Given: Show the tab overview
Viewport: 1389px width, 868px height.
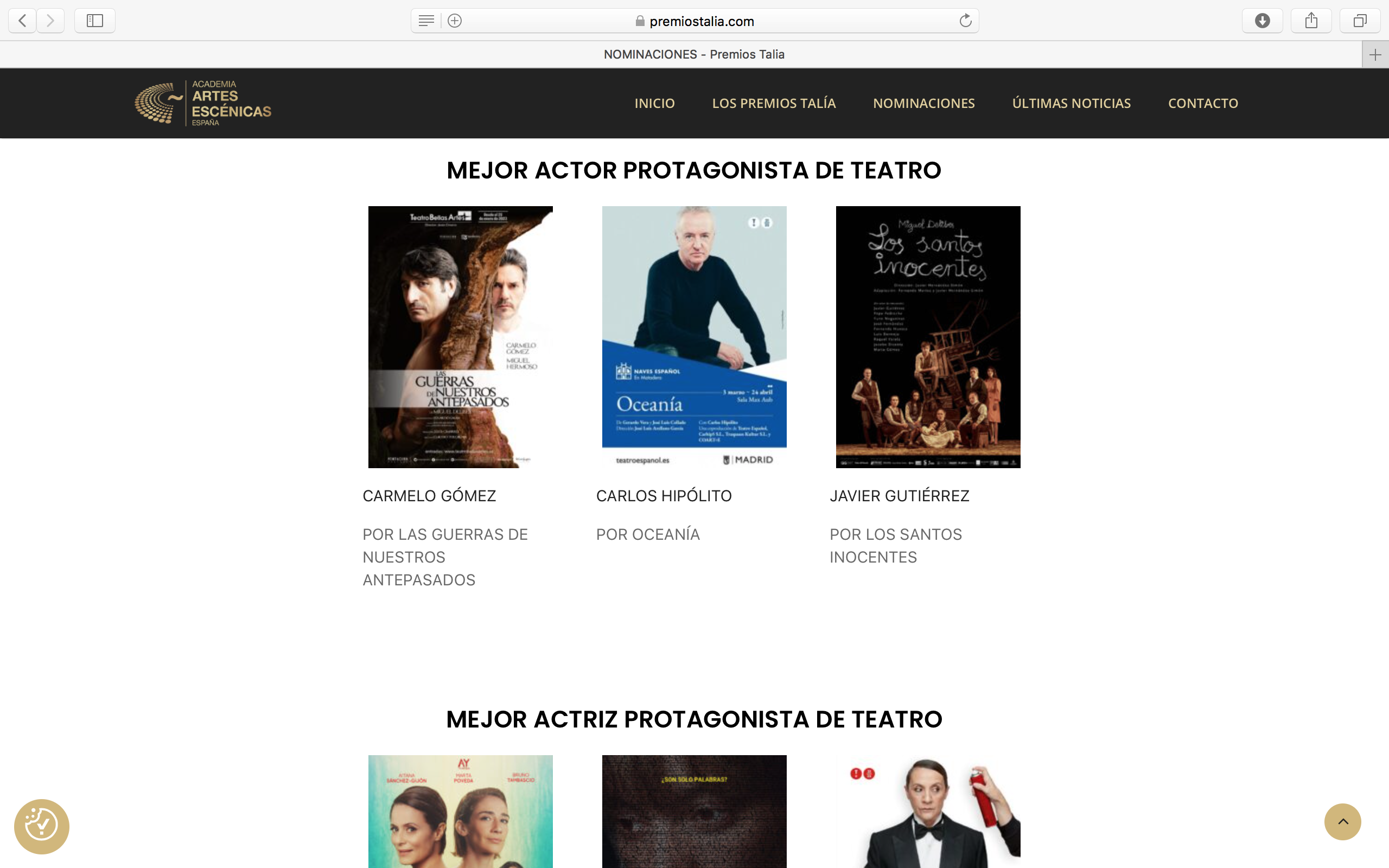Looking at the screenshot, I should [1360, 21].
